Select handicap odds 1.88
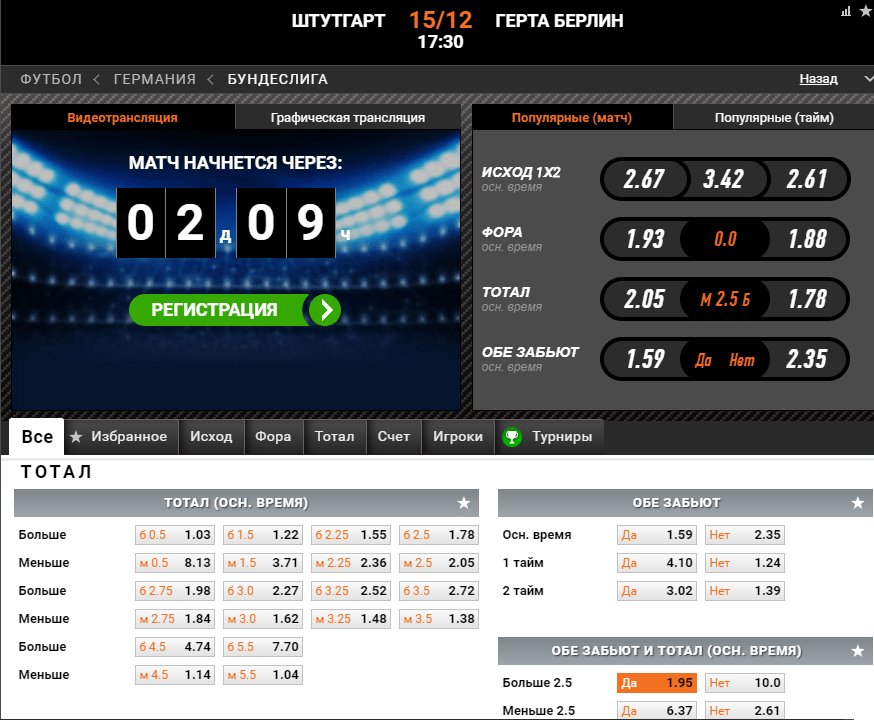Image resolution: width=874 pixels, height=720 pixels. pos(807,239)
